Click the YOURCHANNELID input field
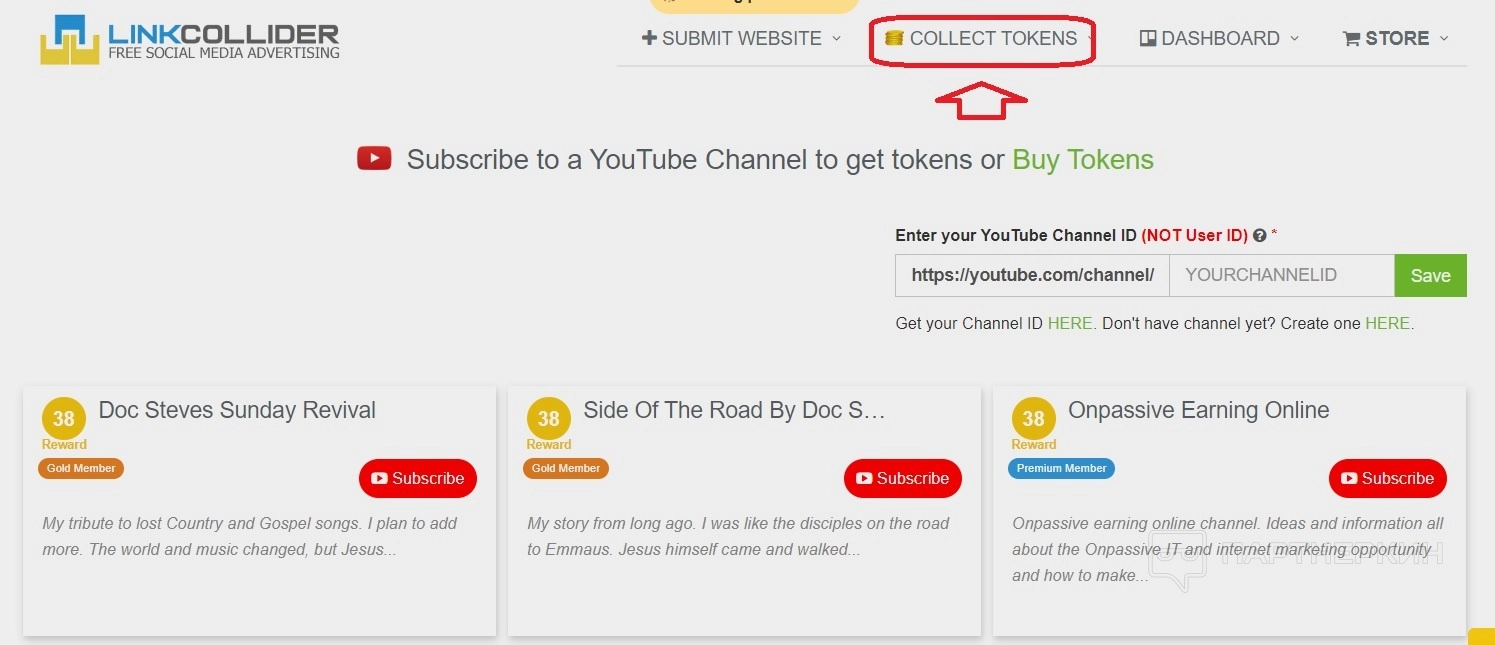Viewport: 1495px width, 645px height. pyautogui.click(x=1281, y=275)
